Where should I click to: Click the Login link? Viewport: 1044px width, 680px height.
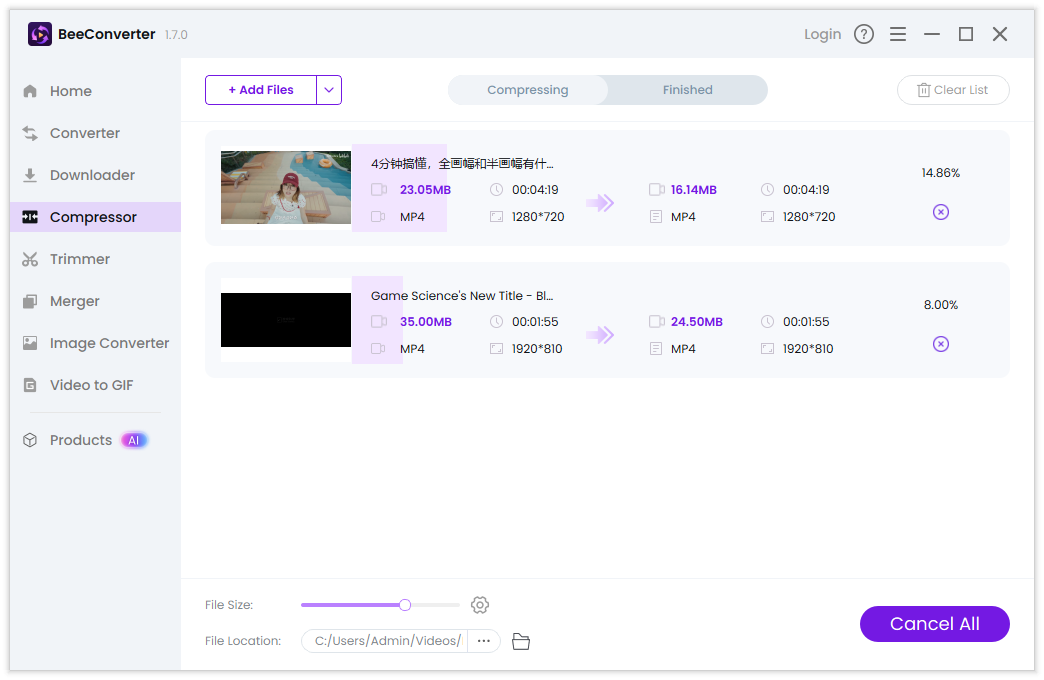(x=822, y=33)
